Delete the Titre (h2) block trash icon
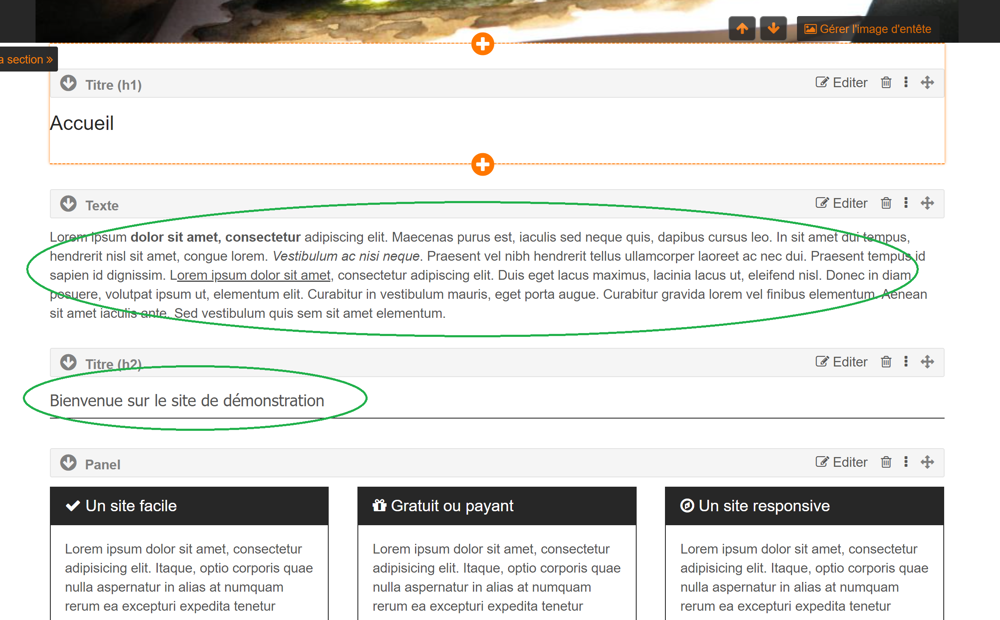 coord(886,362)
